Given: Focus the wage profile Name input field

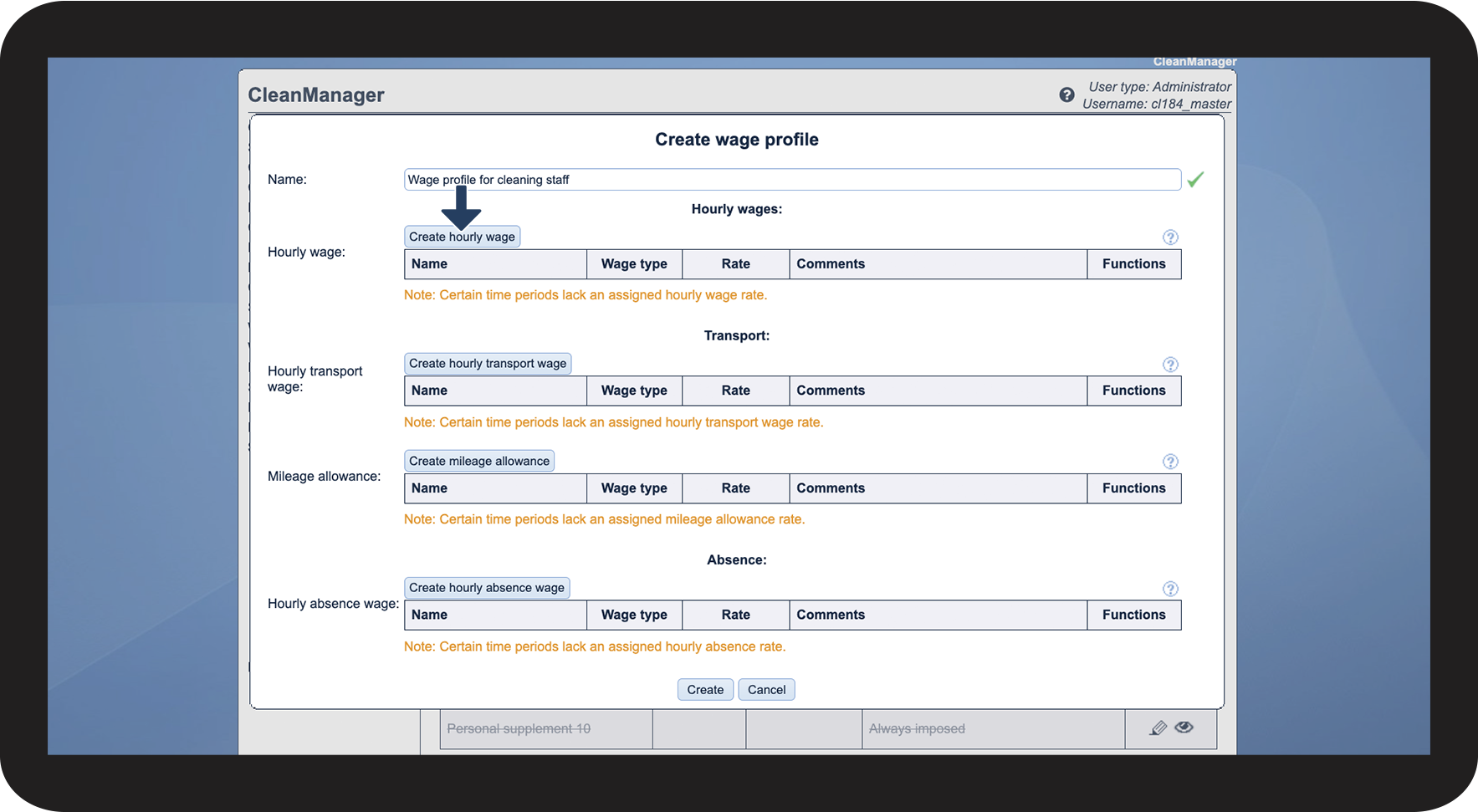Looking at the screenshot, I should 792,180.
